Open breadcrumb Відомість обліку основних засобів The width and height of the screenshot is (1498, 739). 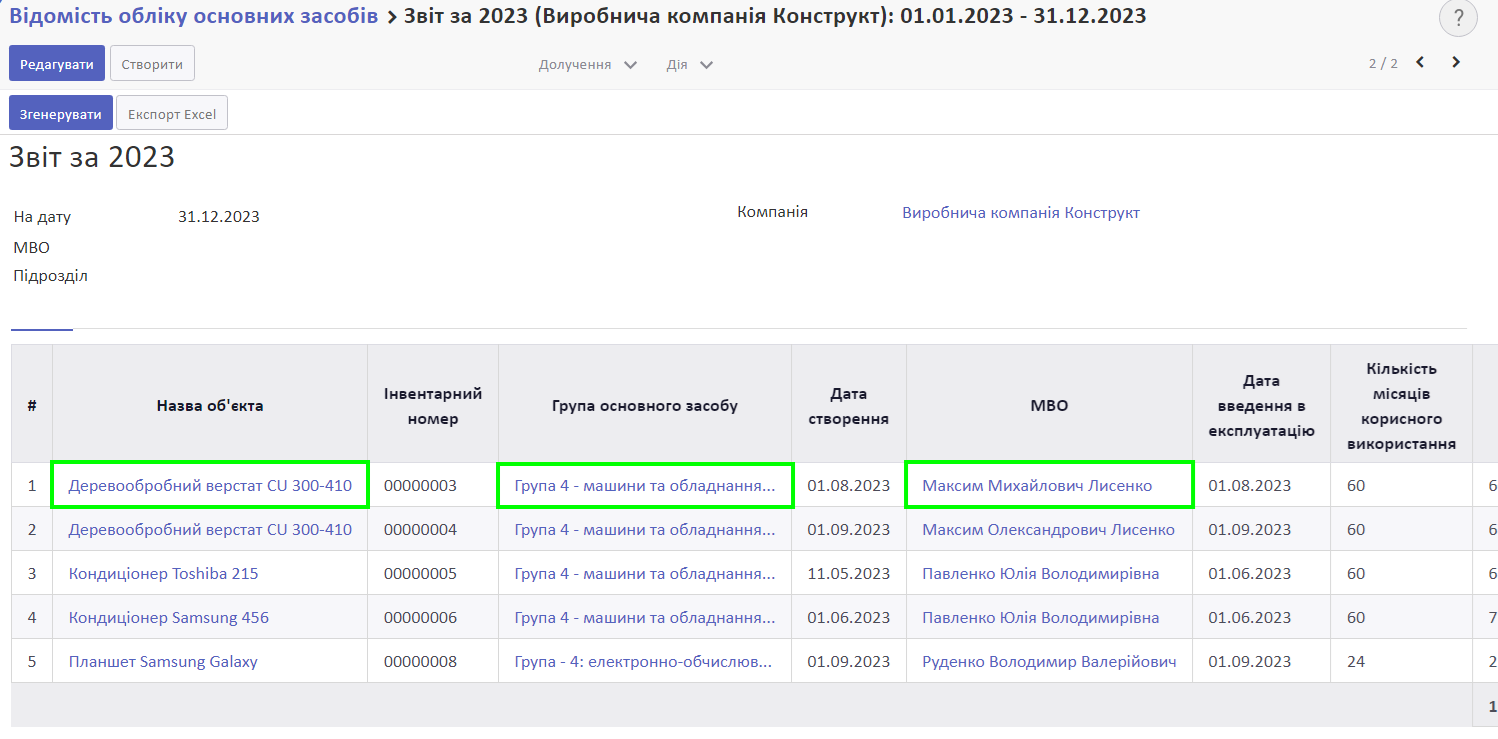pyautogui.click(x=194, y=16)
